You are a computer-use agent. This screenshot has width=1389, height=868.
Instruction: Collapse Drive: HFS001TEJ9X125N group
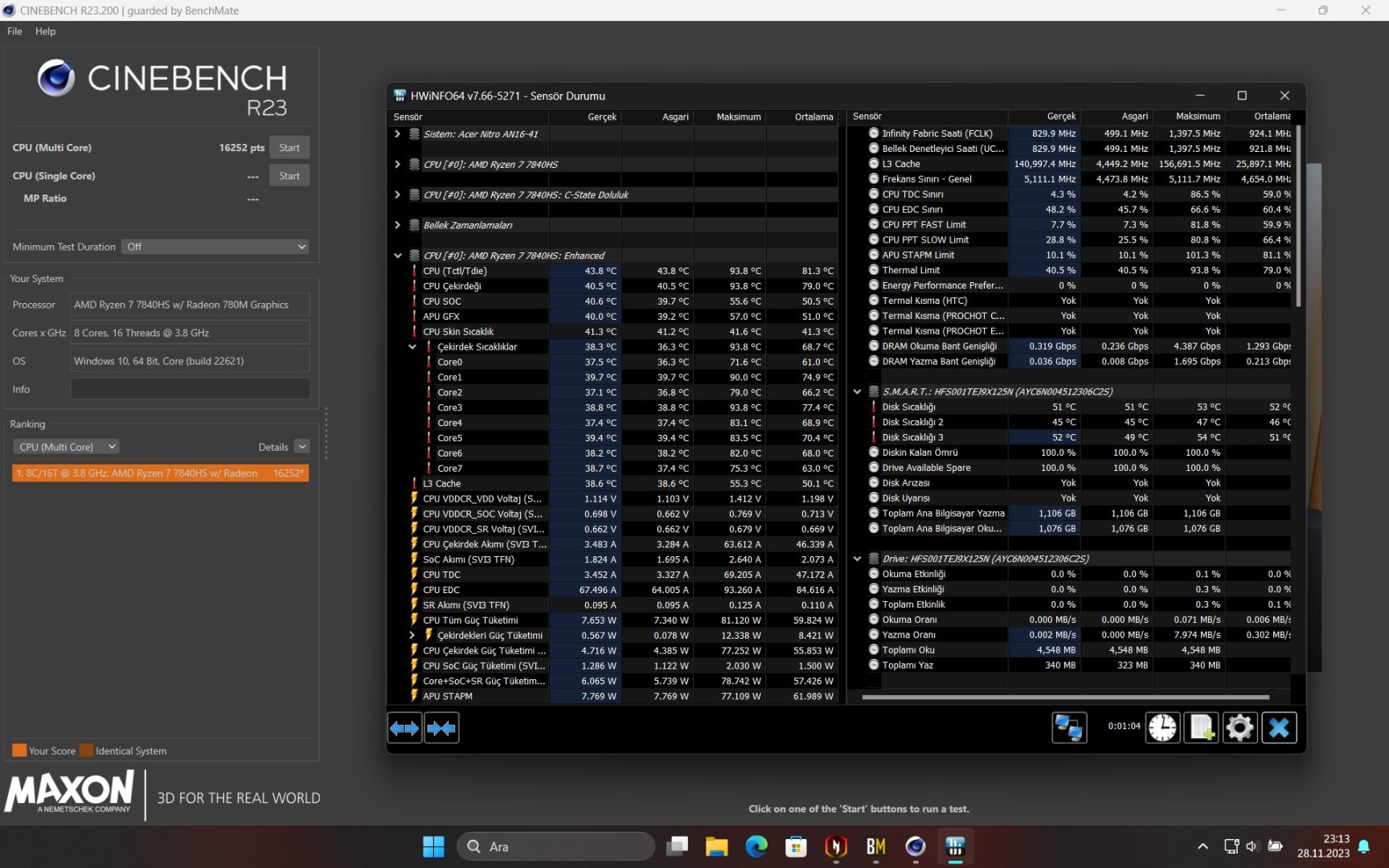[857, 559]
